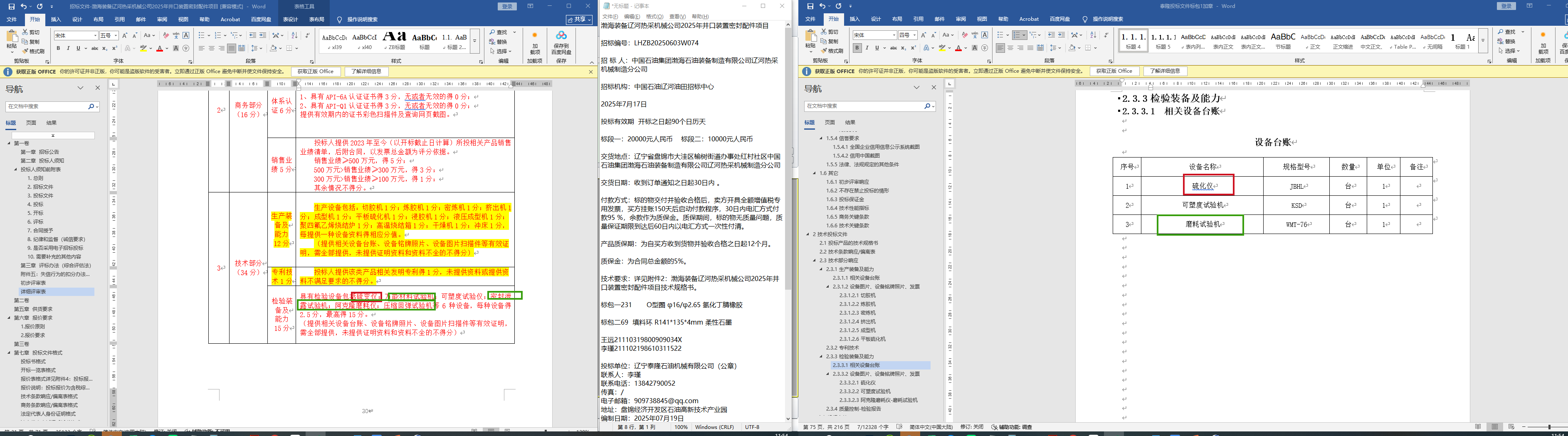Screen dimensions: 1568x436
Task: Copy selection (复制) in 泰隆投标文件 Word window
Action: pos(830,41)
